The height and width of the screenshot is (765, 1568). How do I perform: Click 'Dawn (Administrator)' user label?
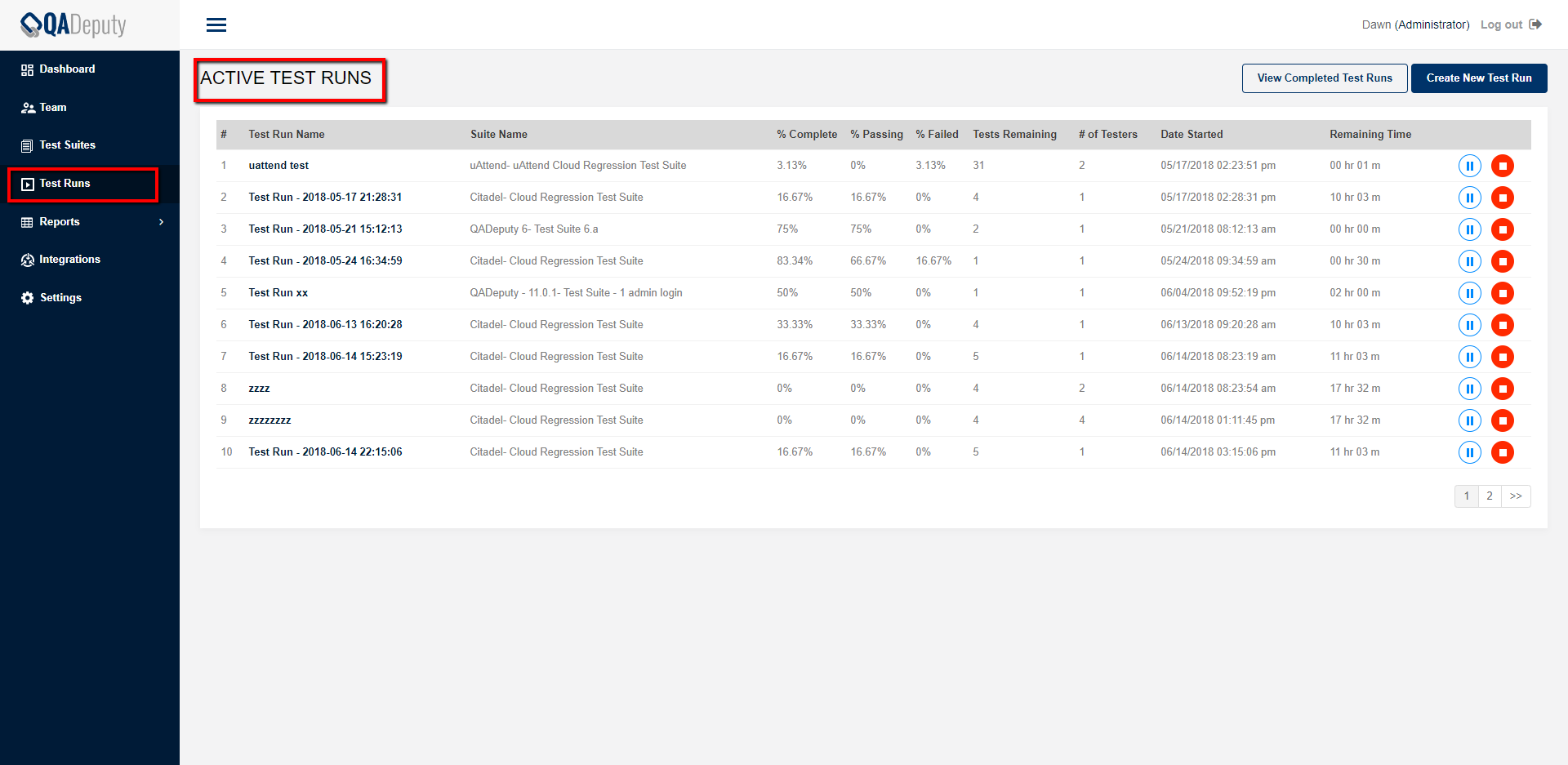1415,24
